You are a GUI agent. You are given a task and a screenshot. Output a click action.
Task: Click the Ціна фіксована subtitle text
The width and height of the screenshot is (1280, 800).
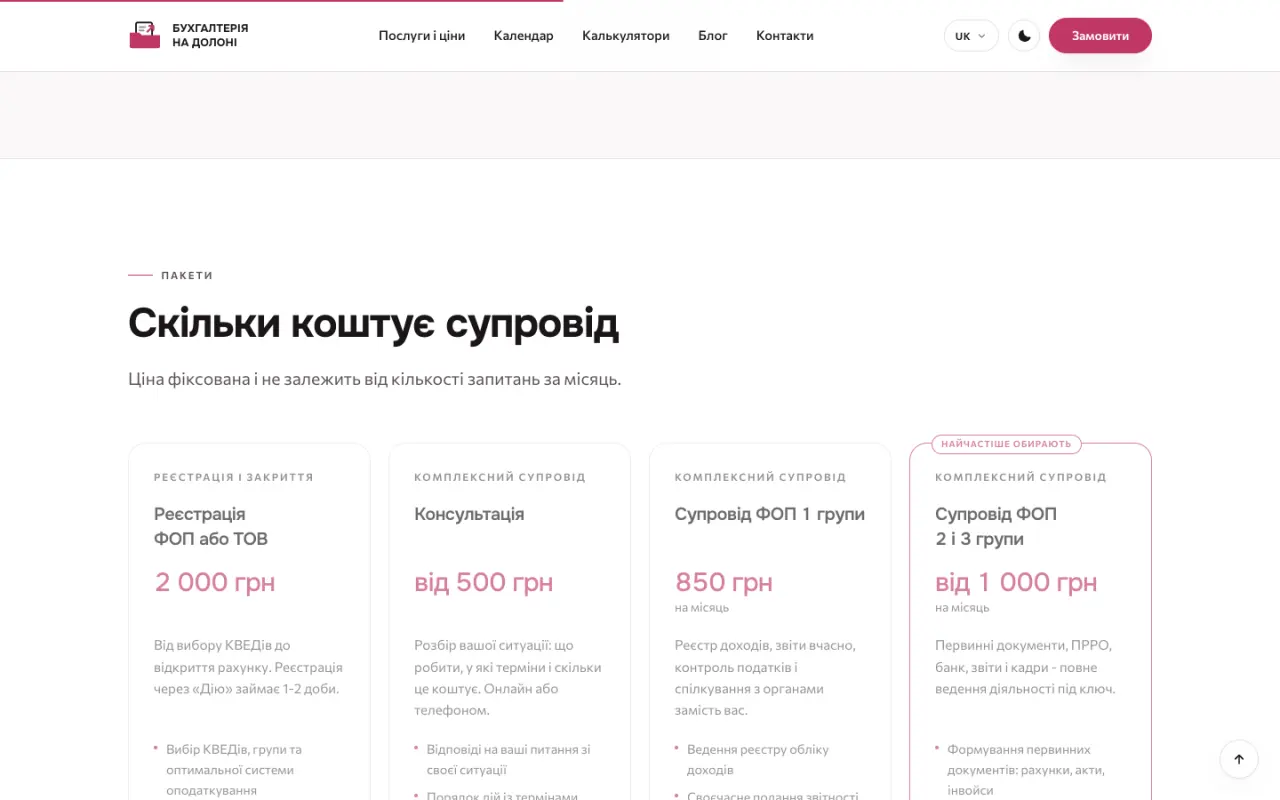click(x=375, y=379)
